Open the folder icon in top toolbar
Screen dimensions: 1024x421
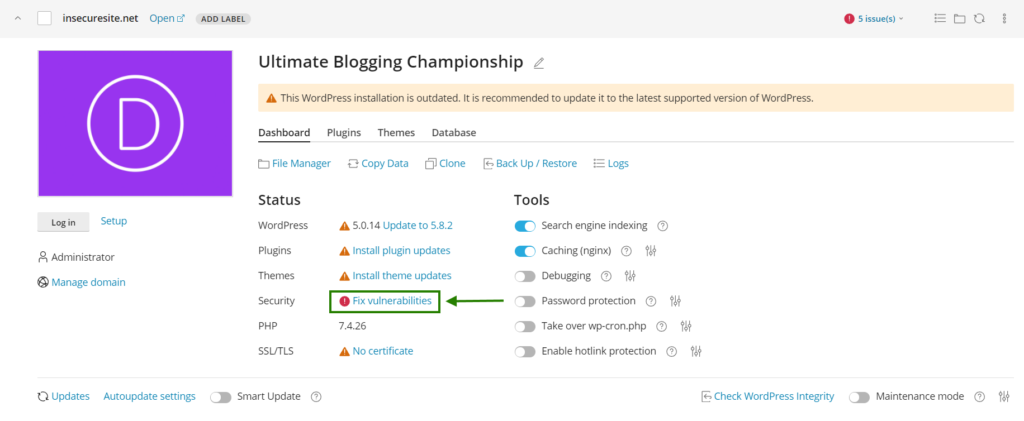(959, 19)
